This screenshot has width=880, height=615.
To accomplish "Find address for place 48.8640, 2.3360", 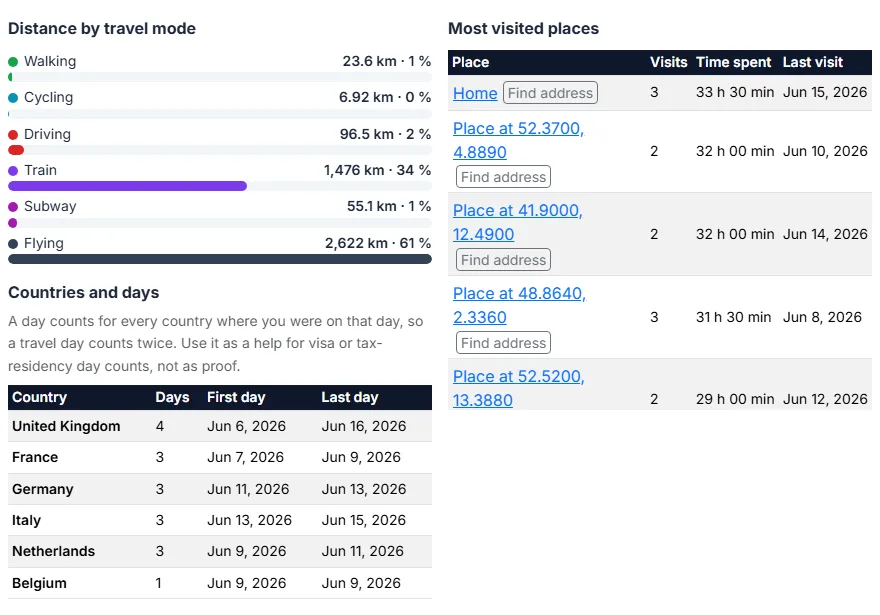I will pyautogui.click(x=503, y=343).
